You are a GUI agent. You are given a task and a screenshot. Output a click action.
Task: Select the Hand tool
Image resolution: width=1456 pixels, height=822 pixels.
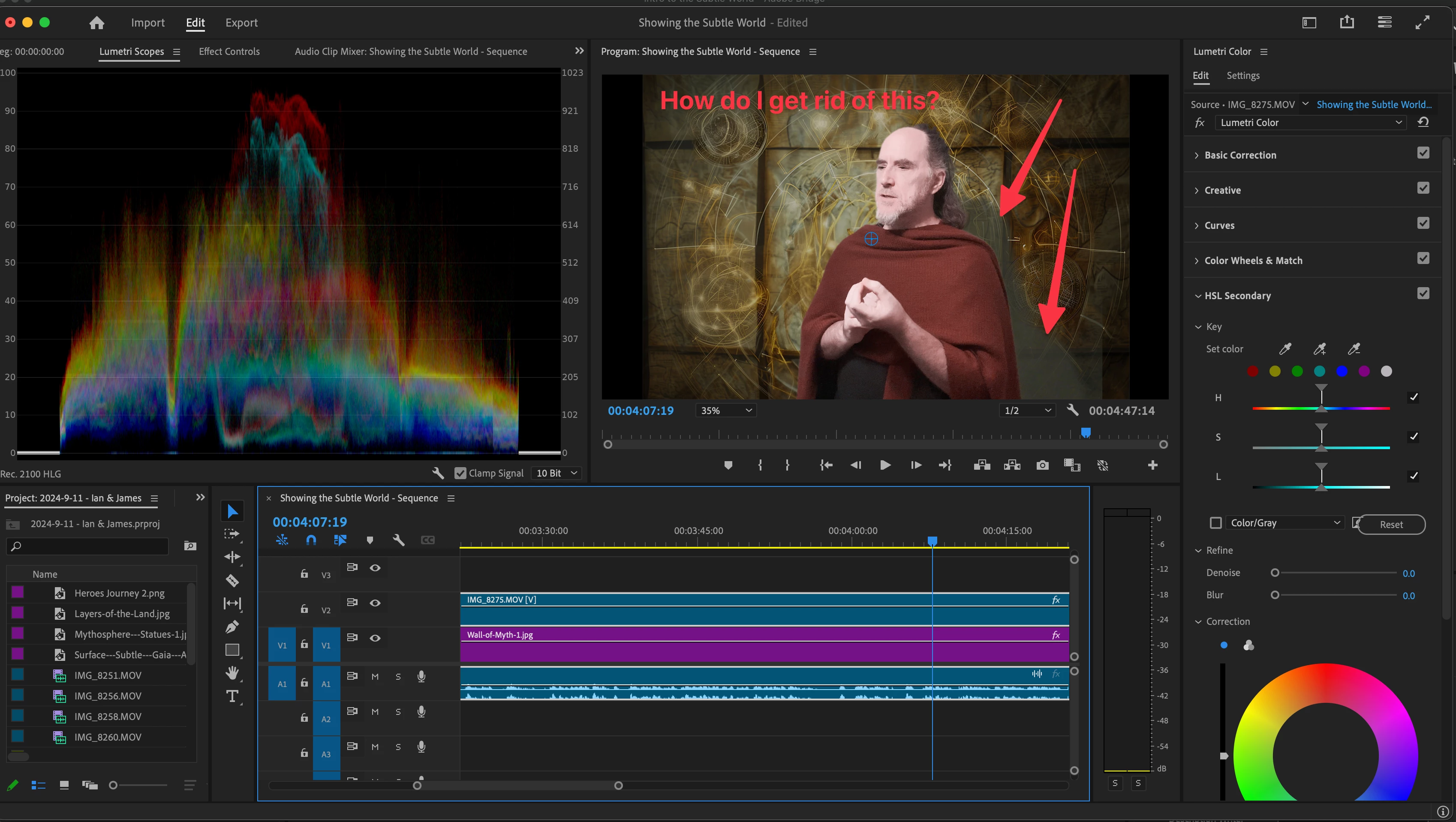(232, 673)
